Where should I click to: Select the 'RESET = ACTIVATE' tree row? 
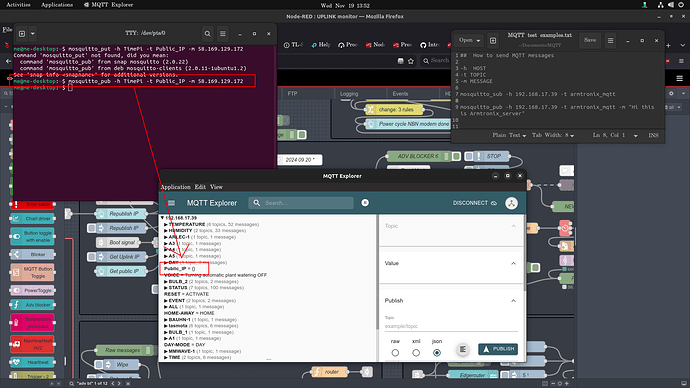tap(186, 294)
